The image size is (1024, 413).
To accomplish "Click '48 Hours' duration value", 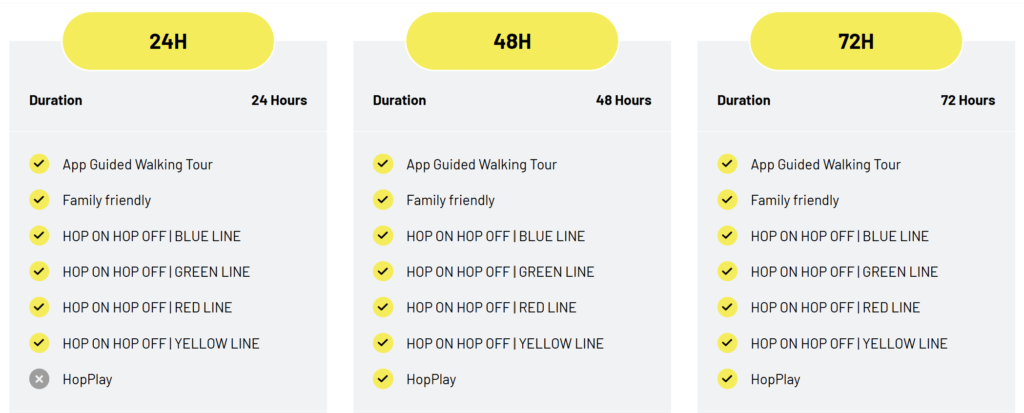I will point(624,100).
